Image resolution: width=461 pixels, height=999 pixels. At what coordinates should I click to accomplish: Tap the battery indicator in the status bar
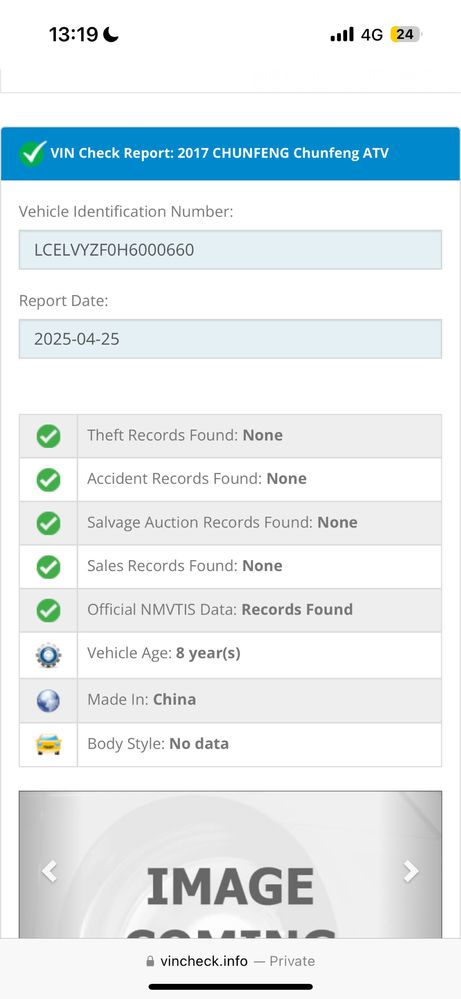pyautogui.click(x=406, y=34)
